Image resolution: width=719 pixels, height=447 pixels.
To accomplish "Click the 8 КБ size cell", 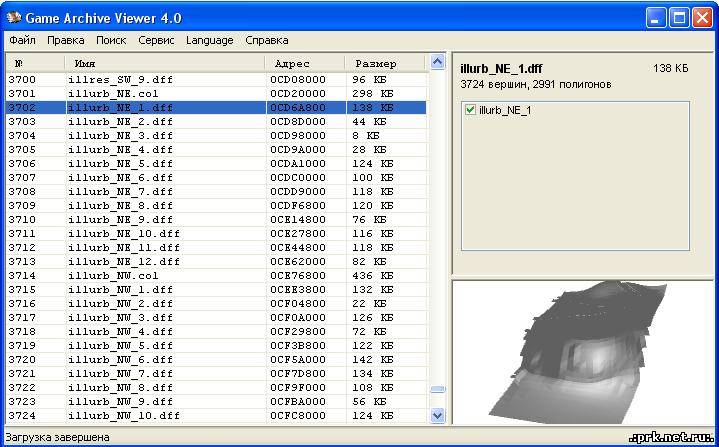I will [x=366, y=136].
